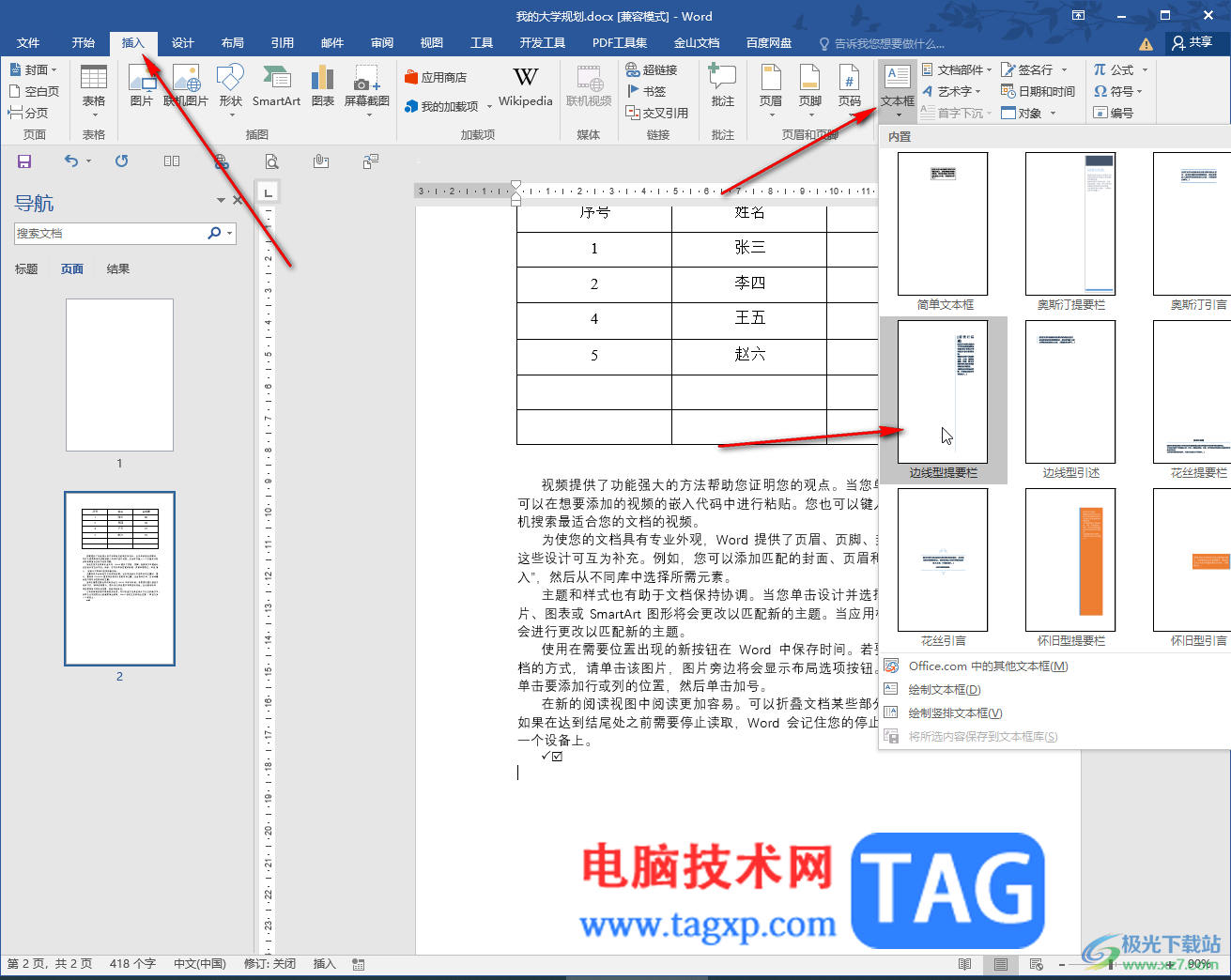Choose the Sideline Quote (边线型引述) template
Viewport: 1231px width, 980px height.
(x=1071, y=400)
